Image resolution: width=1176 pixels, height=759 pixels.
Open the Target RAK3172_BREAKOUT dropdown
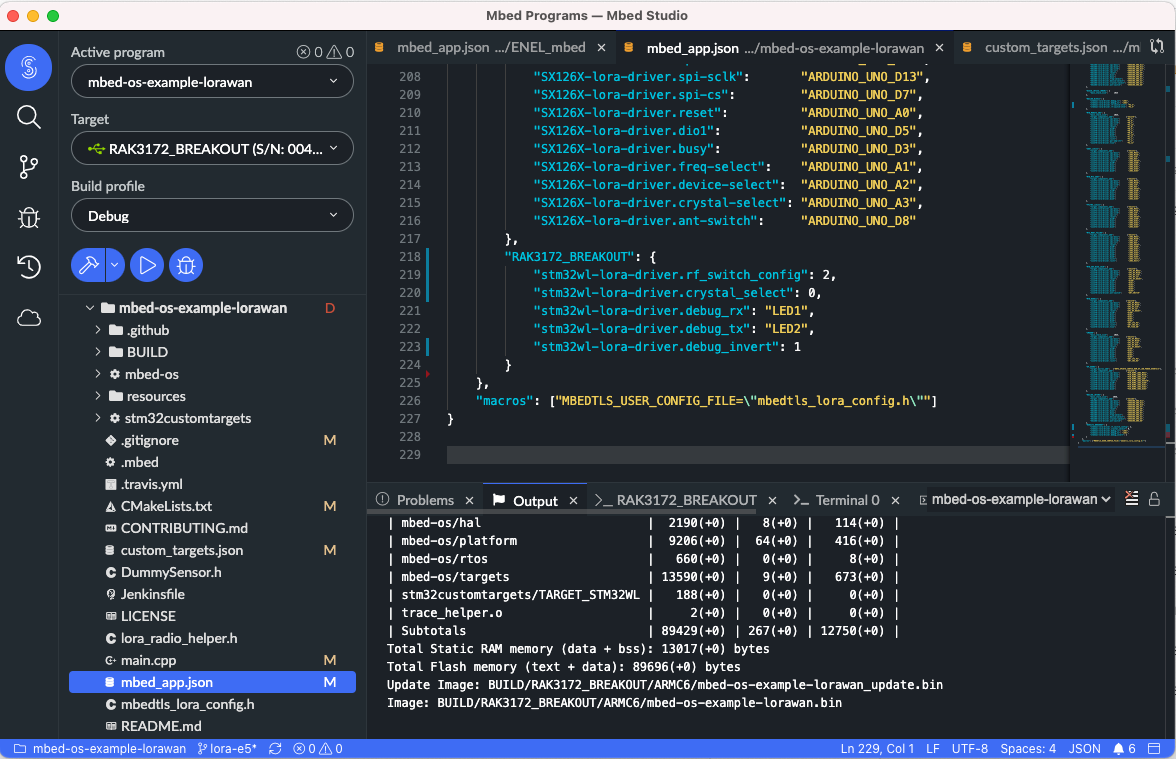click(212, 148)
